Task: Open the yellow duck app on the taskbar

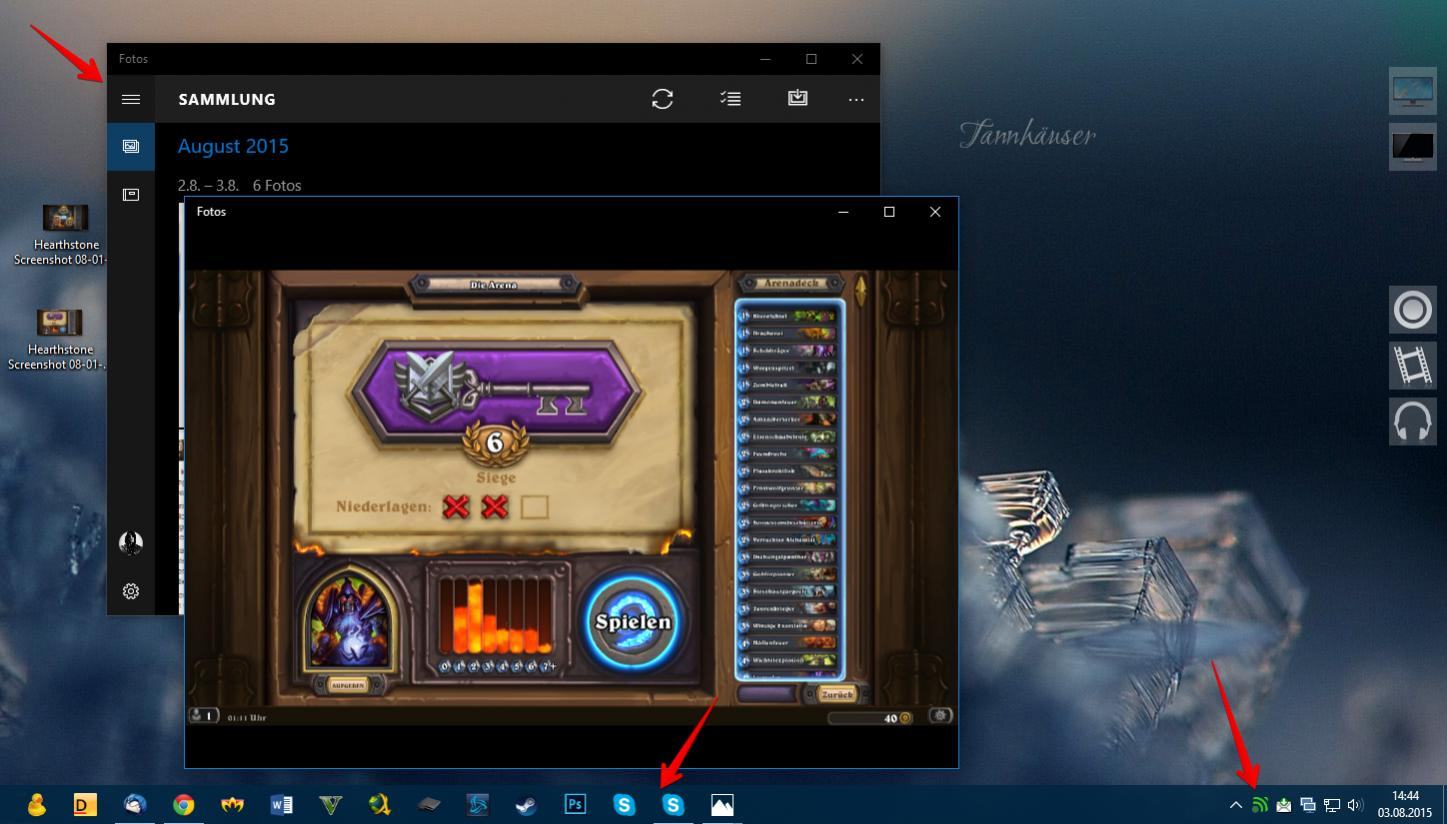Action: pyautogui.click(x=37, y=804)
